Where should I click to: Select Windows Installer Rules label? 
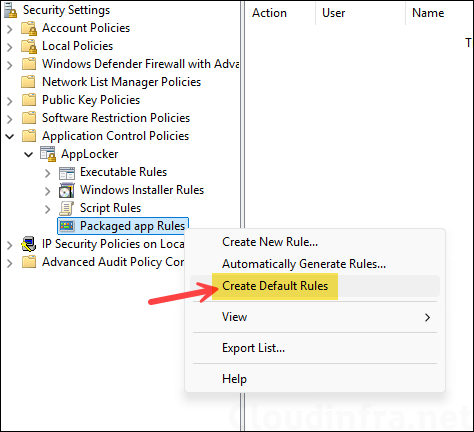coord(142,190)
